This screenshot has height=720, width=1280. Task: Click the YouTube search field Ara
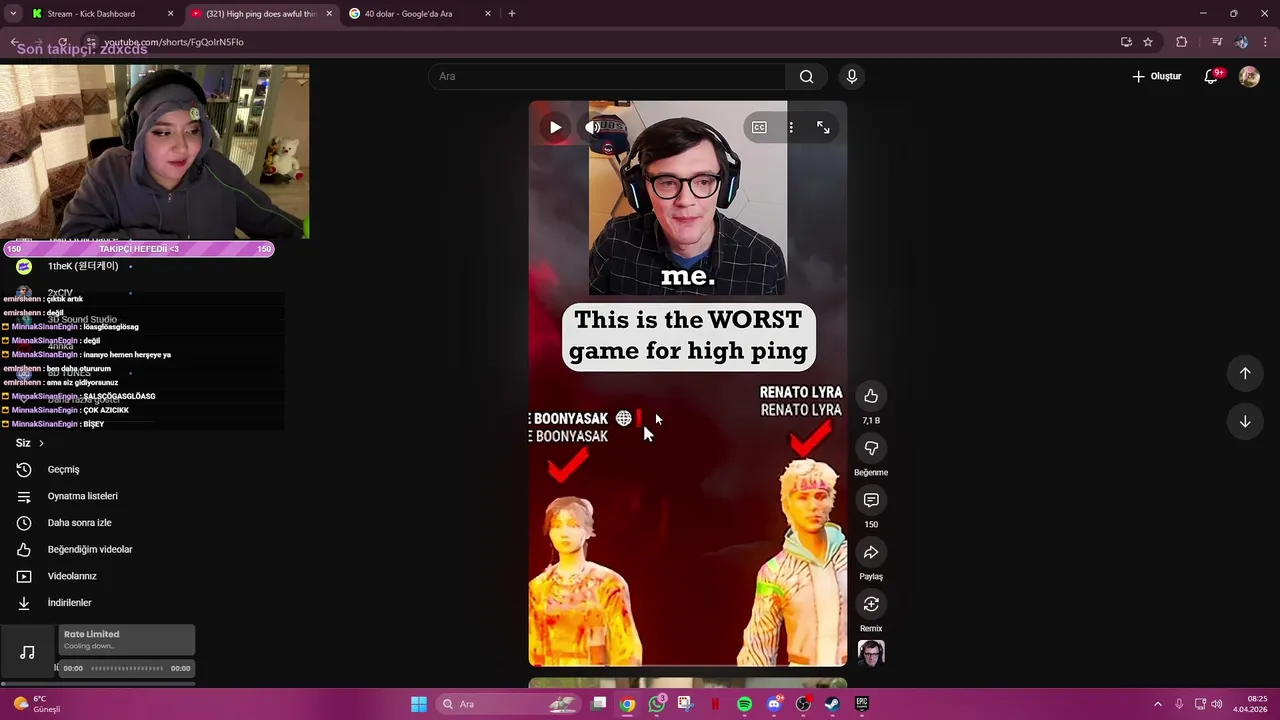click(x=607, y=76)
